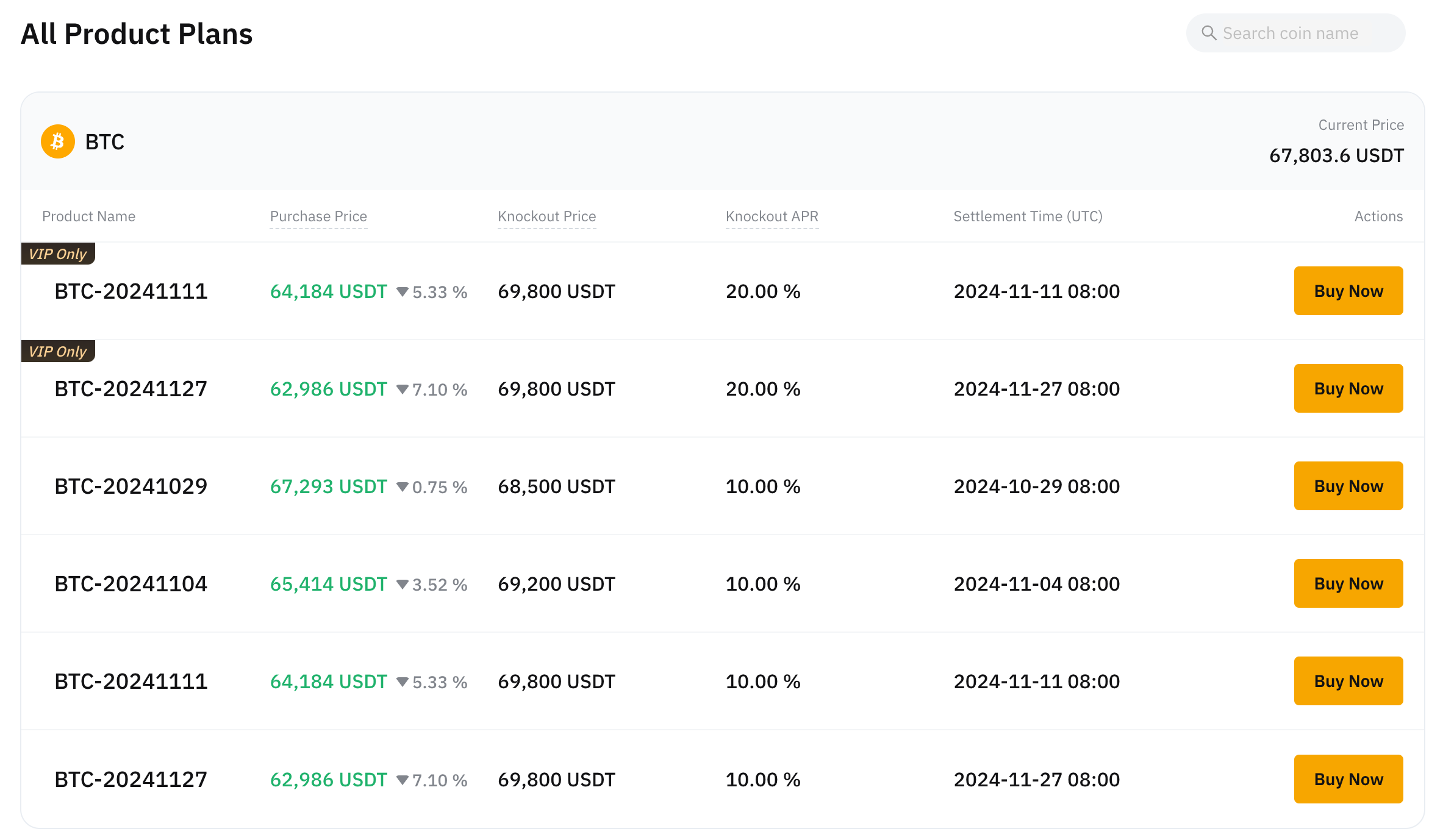
Task: Click the search magnifier icon
Action: tap(1208, 33)
